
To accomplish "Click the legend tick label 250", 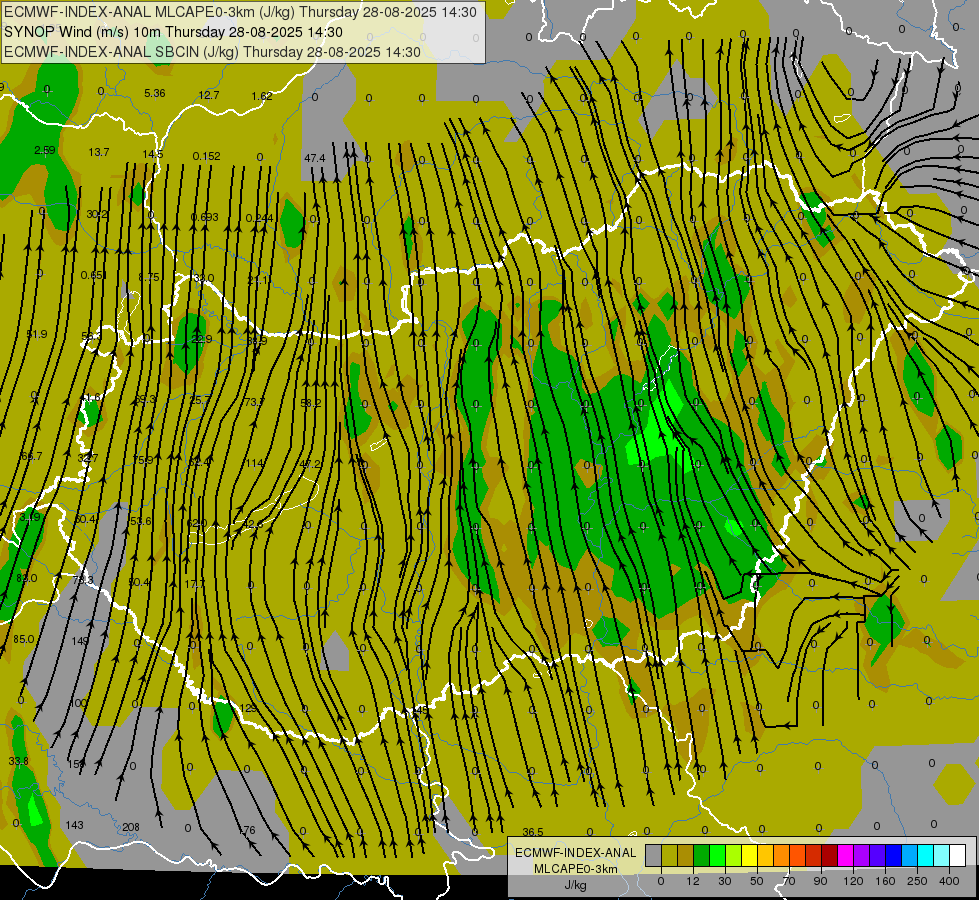I will pos(917,881).
